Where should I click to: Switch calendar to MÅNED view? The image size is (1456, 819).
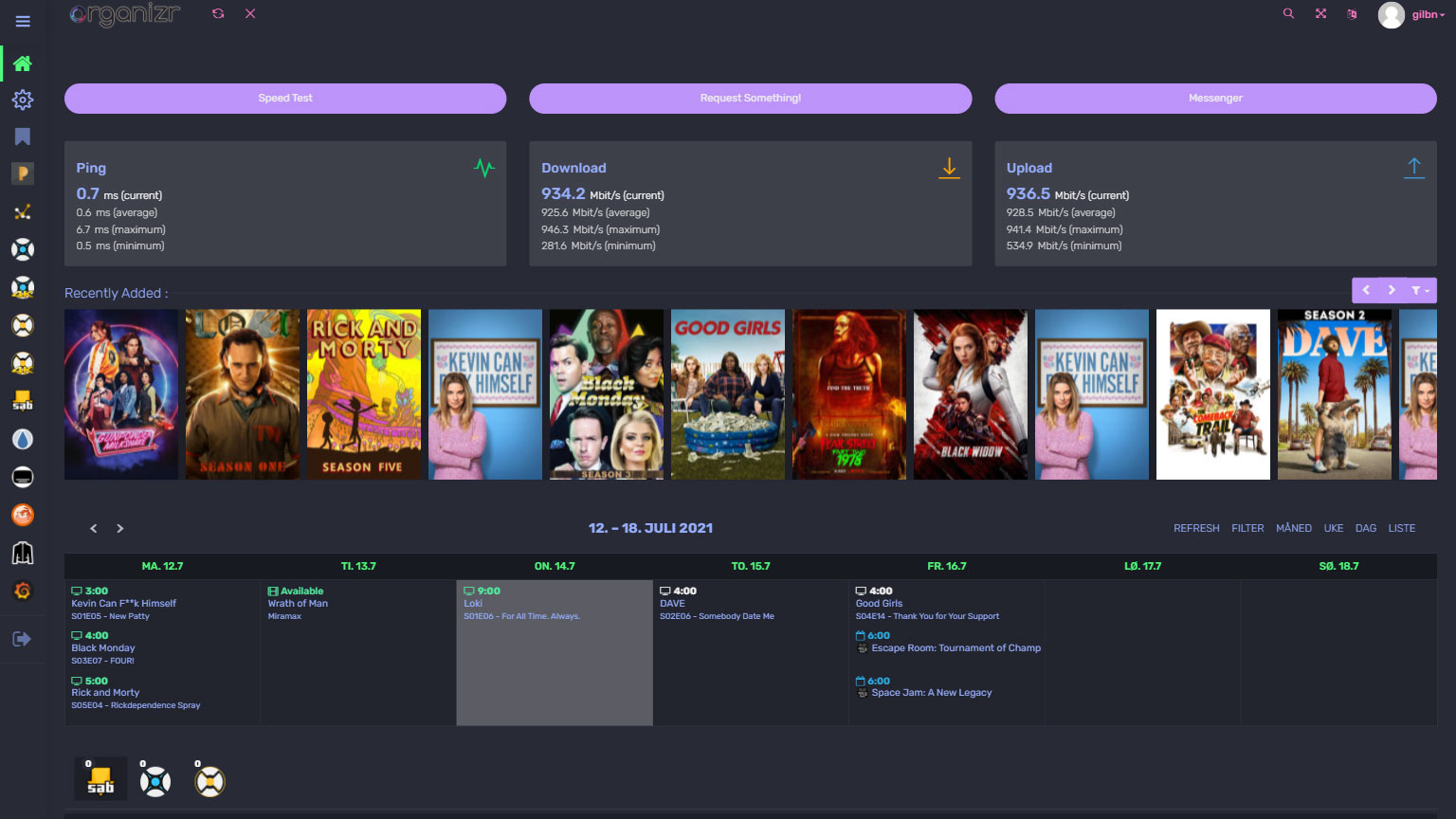point(1293,528)
